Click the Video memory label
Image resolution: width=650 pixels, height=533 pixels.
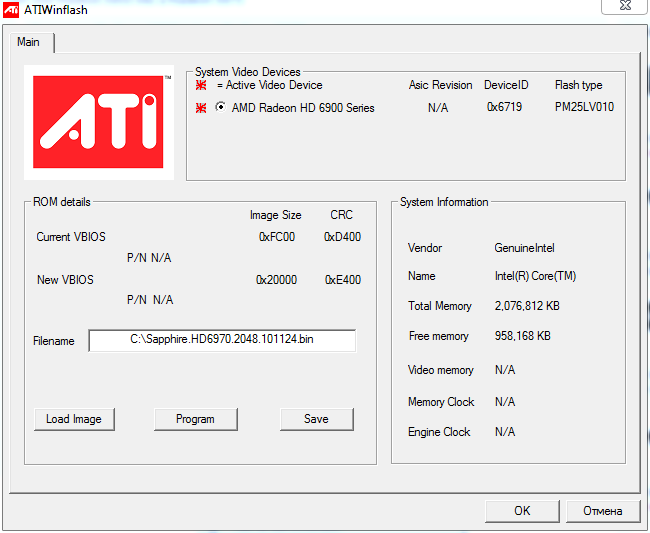pos(441,370)
